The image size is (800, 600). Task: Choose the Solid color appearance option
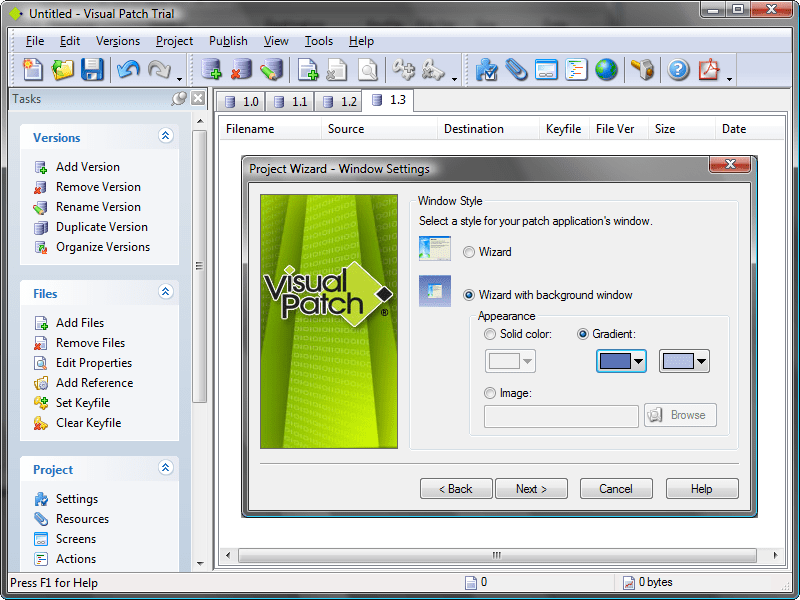(489, 334)
